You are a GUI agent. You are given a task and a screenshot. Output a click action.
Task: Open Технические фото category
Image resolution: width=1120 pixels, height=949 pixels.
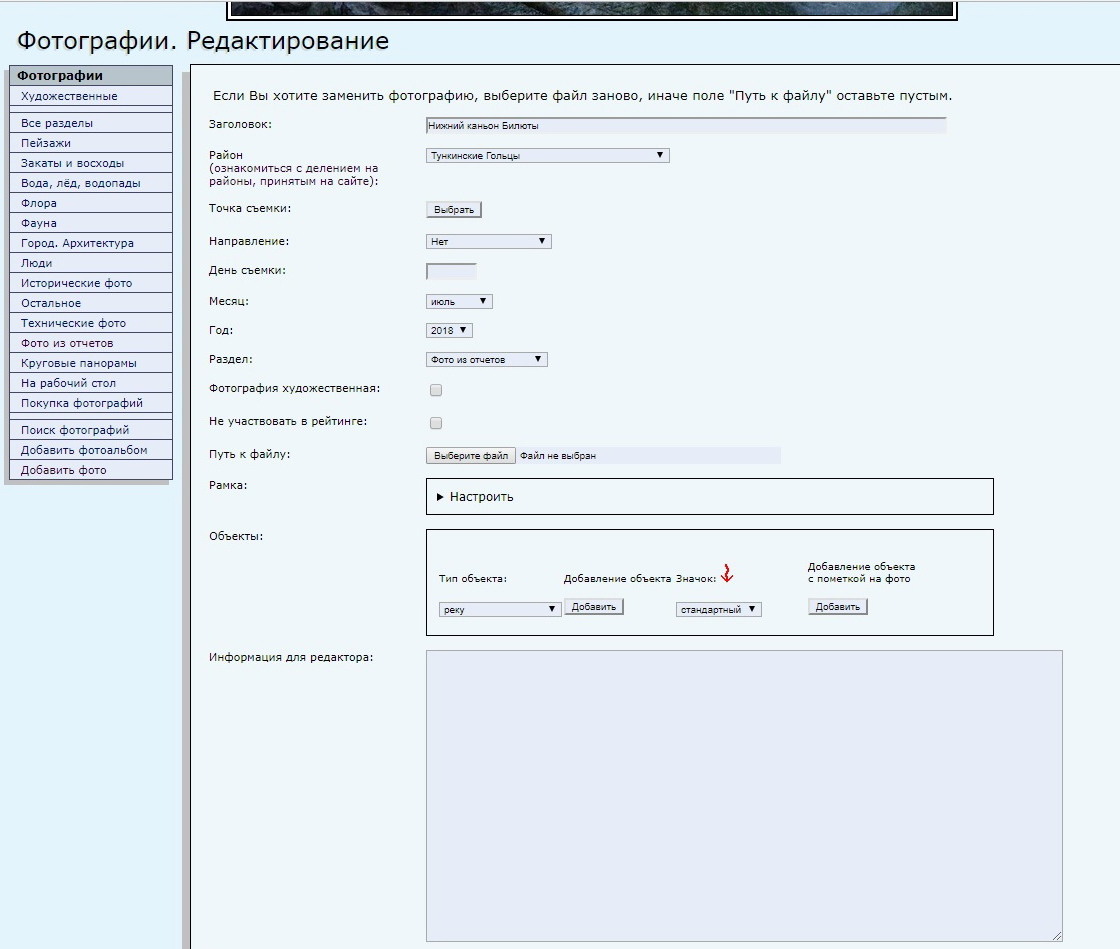tap(91, 323)
